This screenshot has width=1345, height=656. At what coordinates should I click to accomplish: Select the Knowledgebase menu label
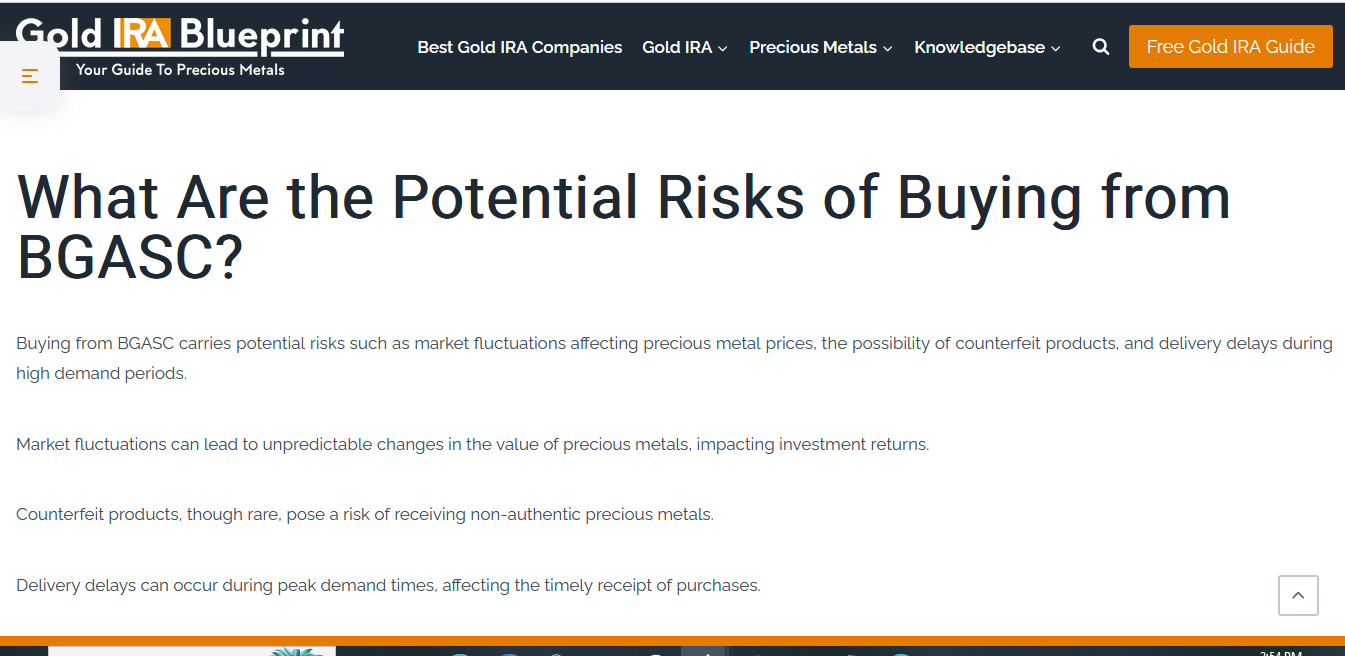(x=979, y=47)
